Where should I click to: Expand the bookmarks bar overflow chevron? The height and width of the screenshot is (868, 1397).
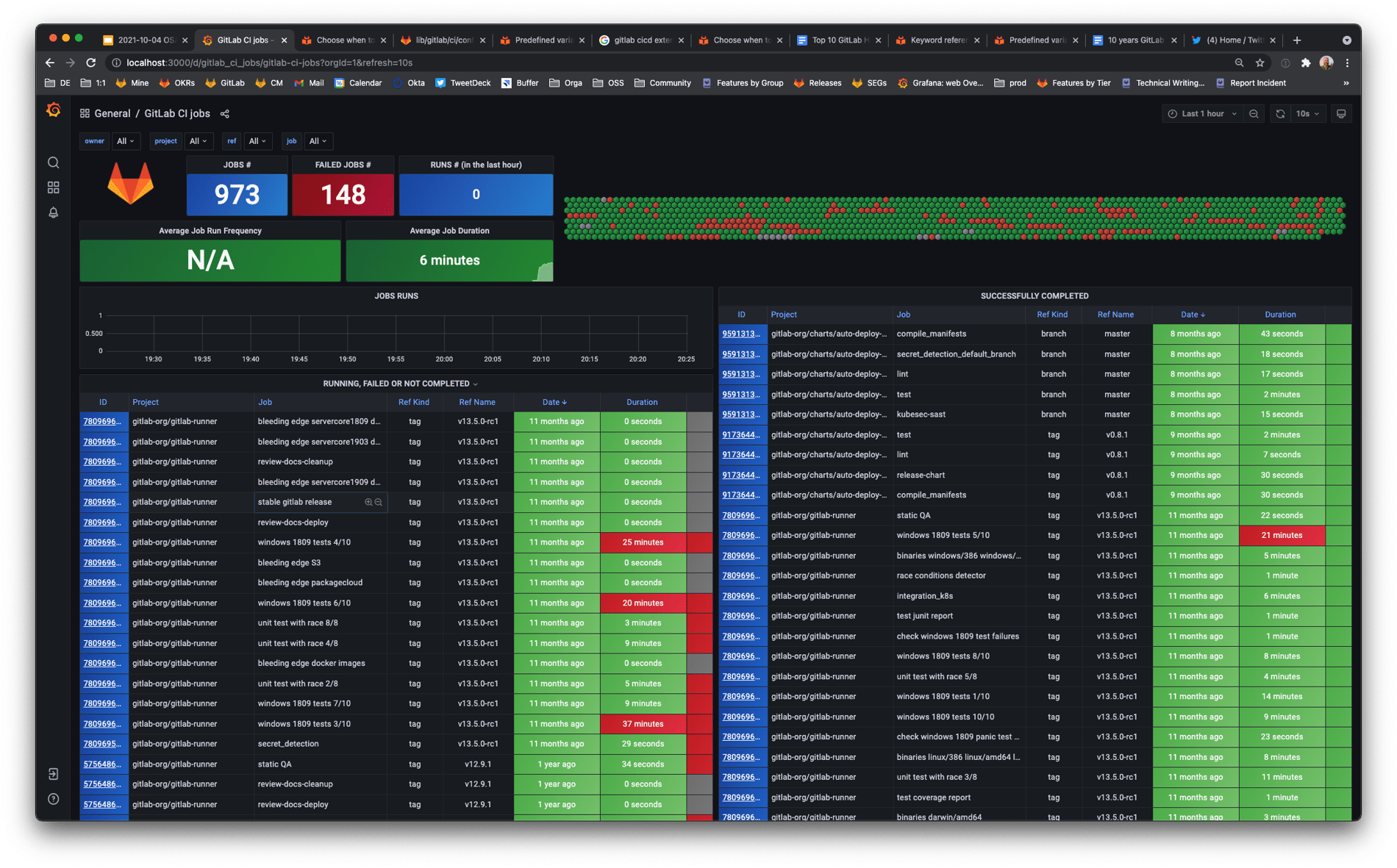1346,83
